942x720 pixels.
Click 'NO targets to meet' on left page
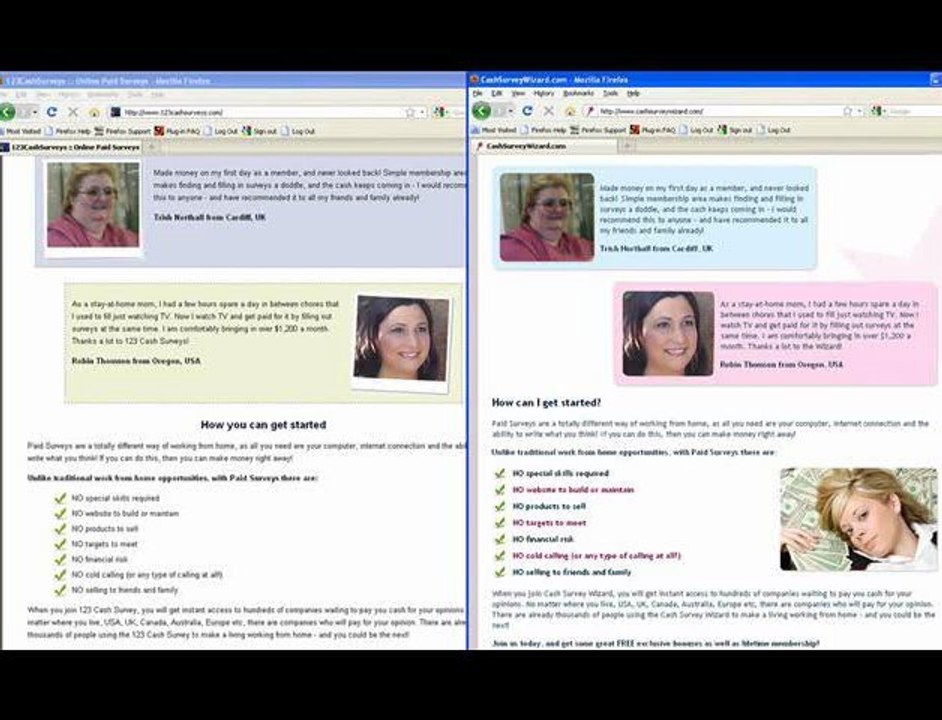[x=105, y=544]
